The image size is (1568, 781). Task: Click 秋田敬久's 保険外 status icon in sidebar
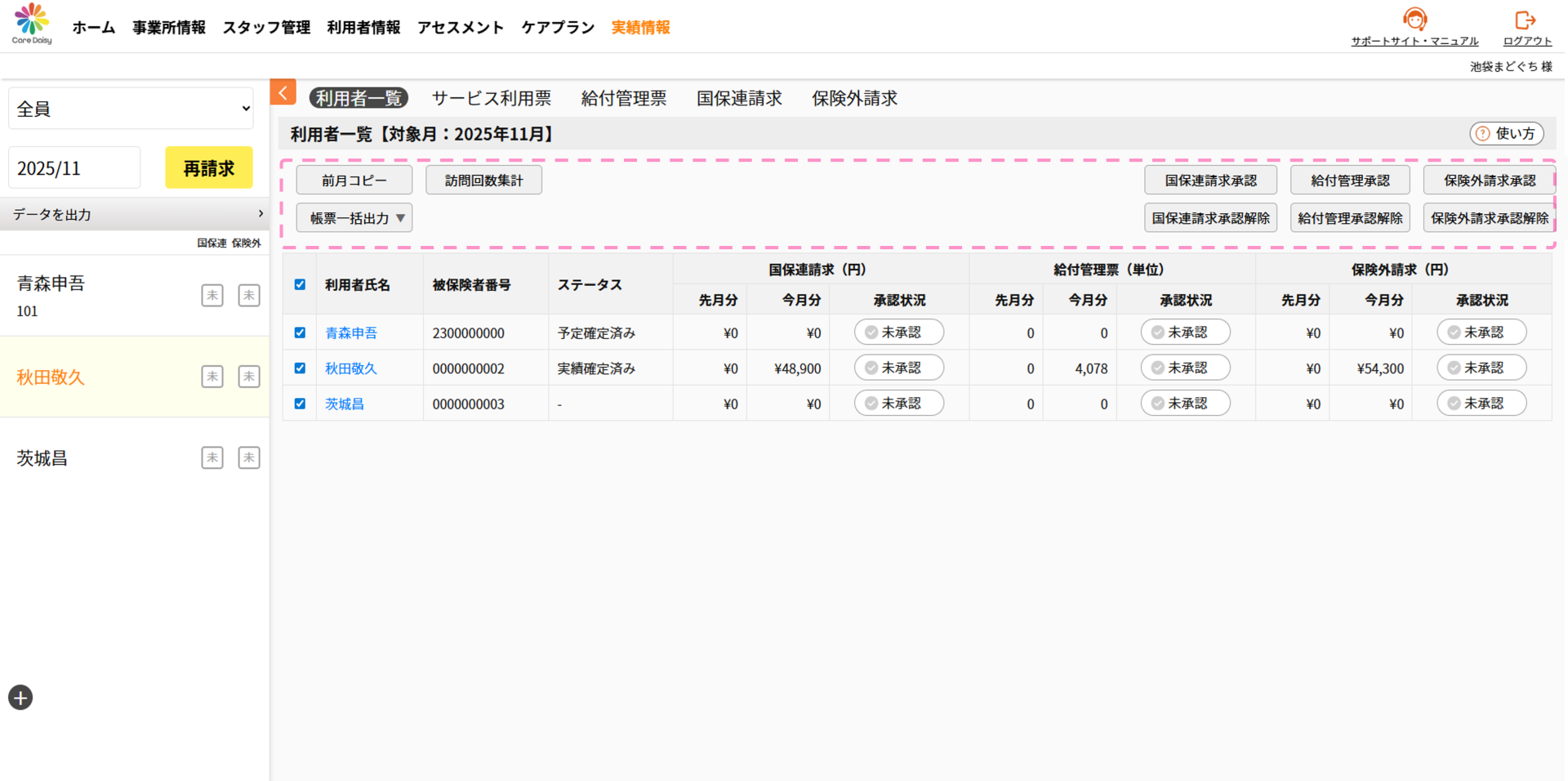[x=249, y=377]
